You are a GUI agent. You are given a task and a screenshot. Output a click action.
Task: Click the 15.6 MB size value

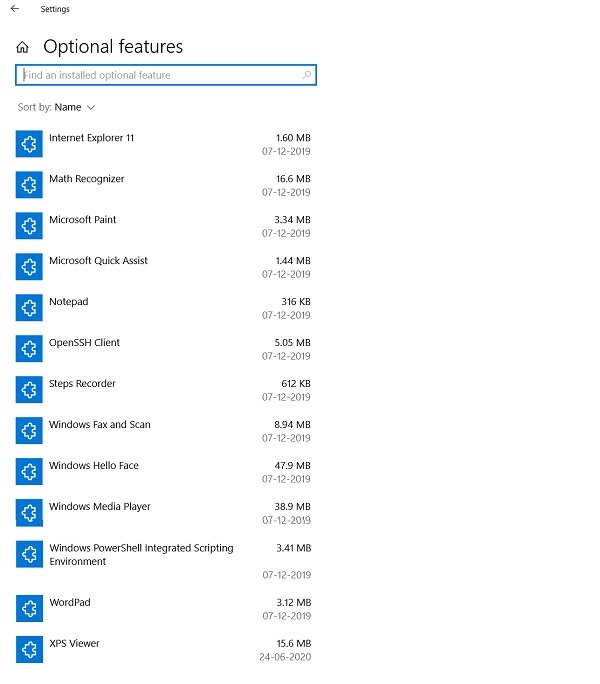[294, 644]
